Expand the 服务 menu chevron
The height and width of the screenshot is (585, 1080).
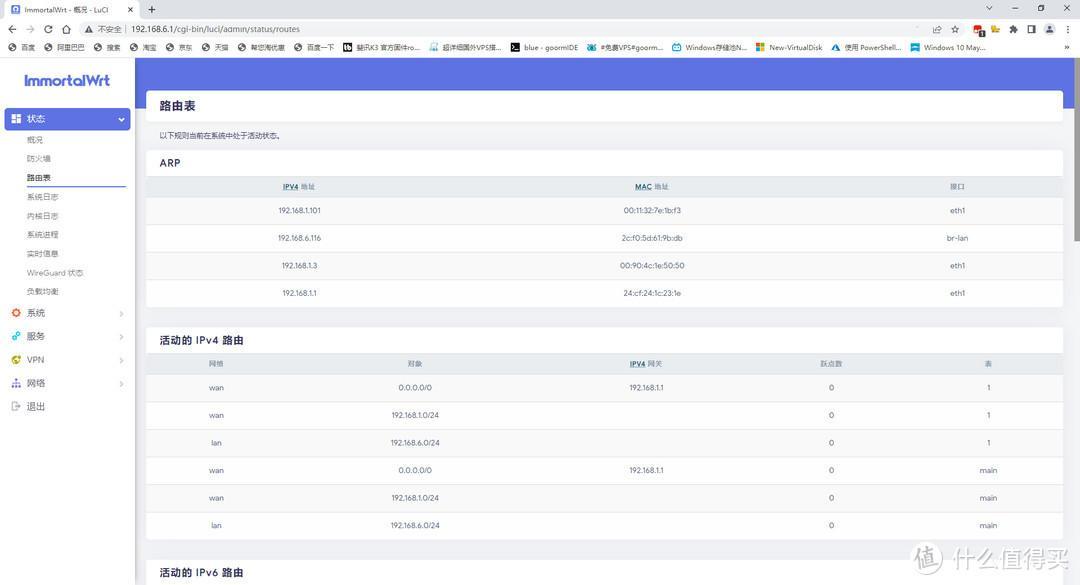pos(121,337)
